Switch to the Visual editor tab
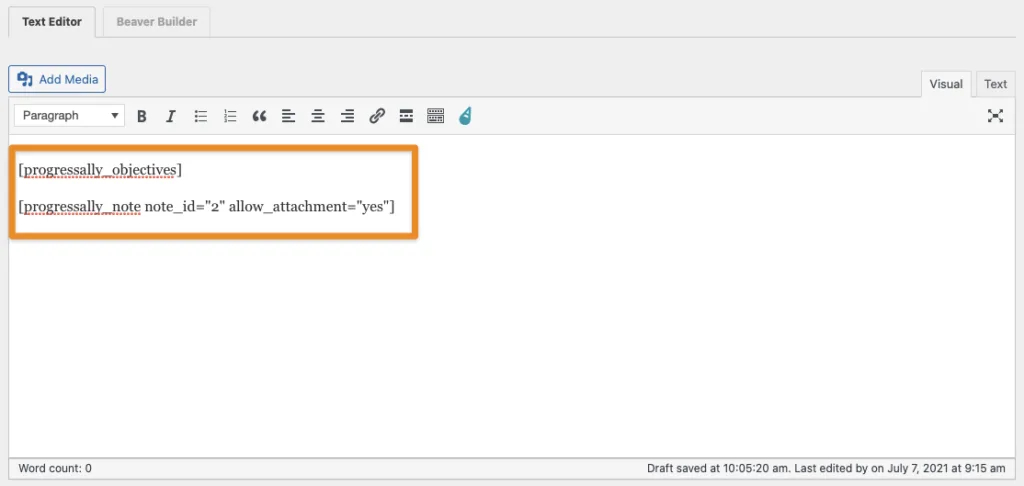The height and width of the screenshot is (486, 1024). click(946, 84)
